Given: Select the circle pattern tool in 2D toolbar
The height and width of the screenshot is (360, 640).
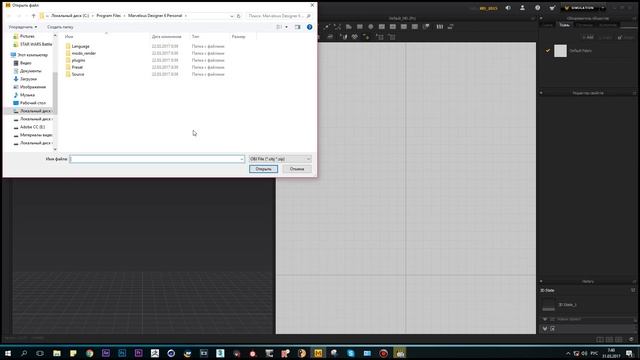Looking at the screenshot, I should tap(371, 27).
